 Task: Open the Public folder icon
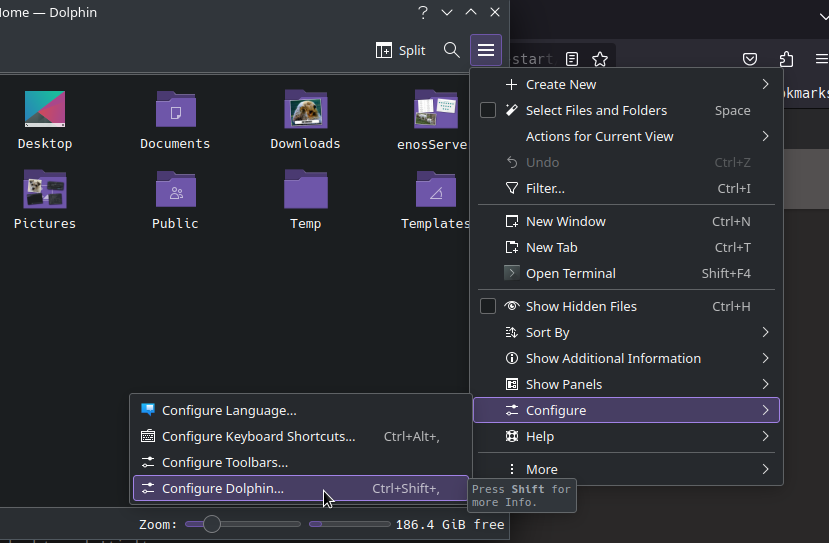pos(176,189)
